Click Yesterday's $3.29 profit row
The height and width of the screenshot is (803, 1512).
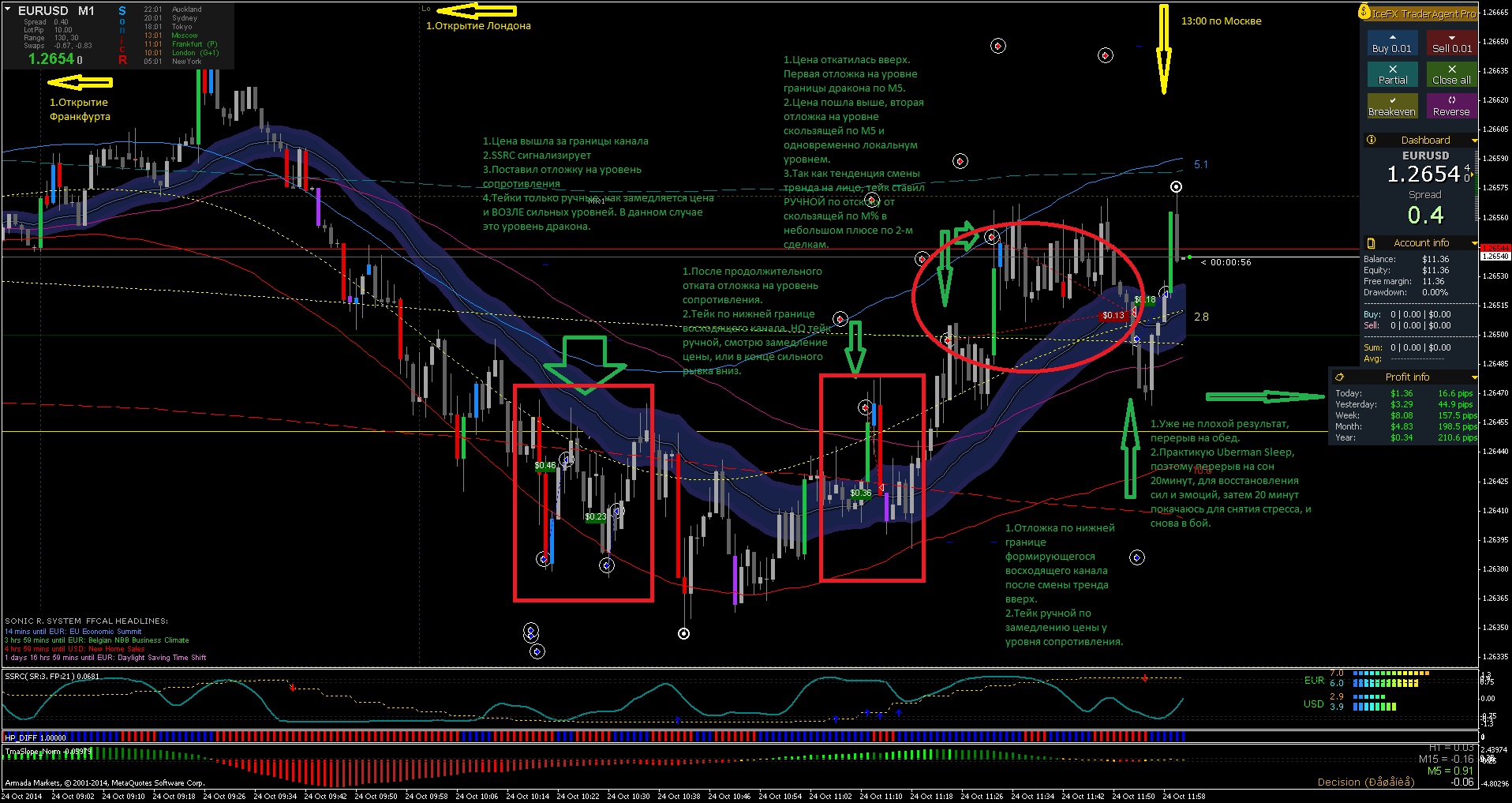(1404, 404)
